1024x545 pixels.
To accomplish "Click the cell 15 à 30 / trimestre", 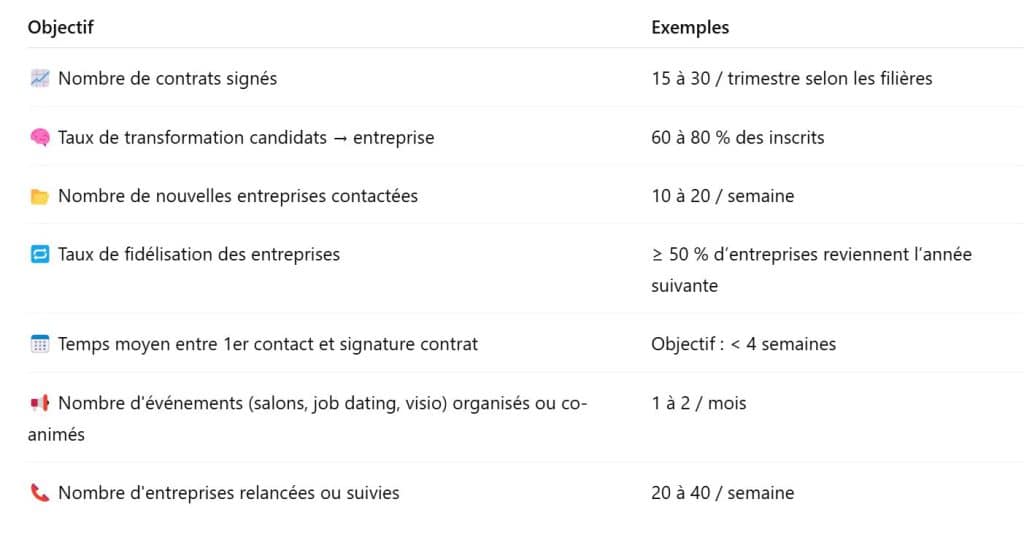I will pyautogui.click(x=792, y=78).
